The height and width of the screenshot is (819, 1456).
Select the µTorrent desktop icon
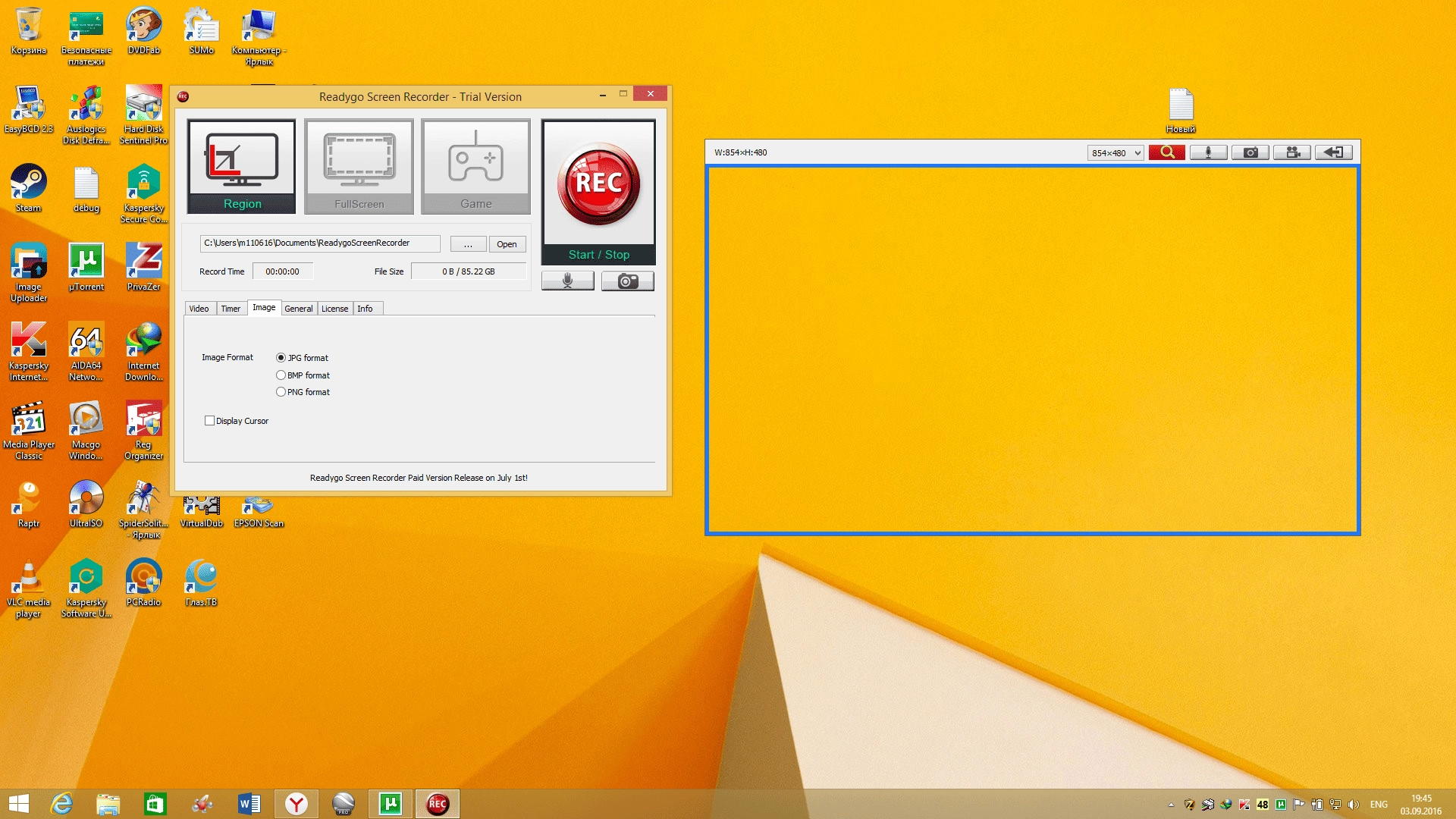pos(86,267)
